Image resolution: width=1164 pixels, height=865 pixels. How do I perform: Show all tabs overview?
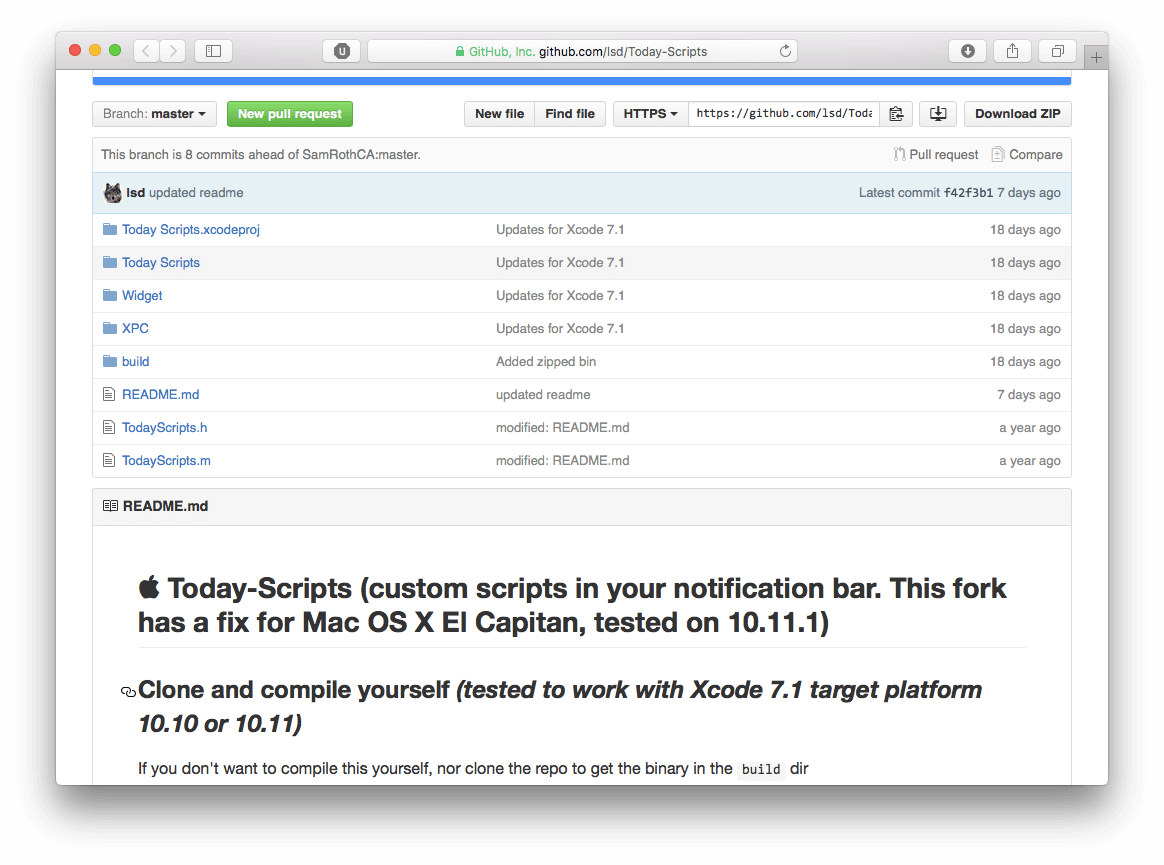tap(1057, 50)
